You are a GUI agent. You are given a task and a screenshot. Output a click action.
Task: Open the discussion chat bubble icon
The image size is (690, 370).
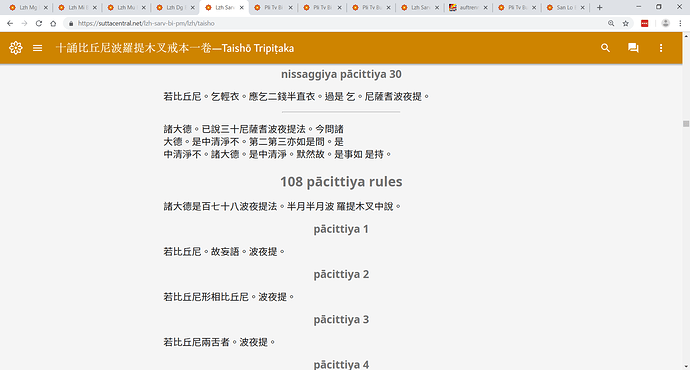pyautogui.click(x=633, y=48)
